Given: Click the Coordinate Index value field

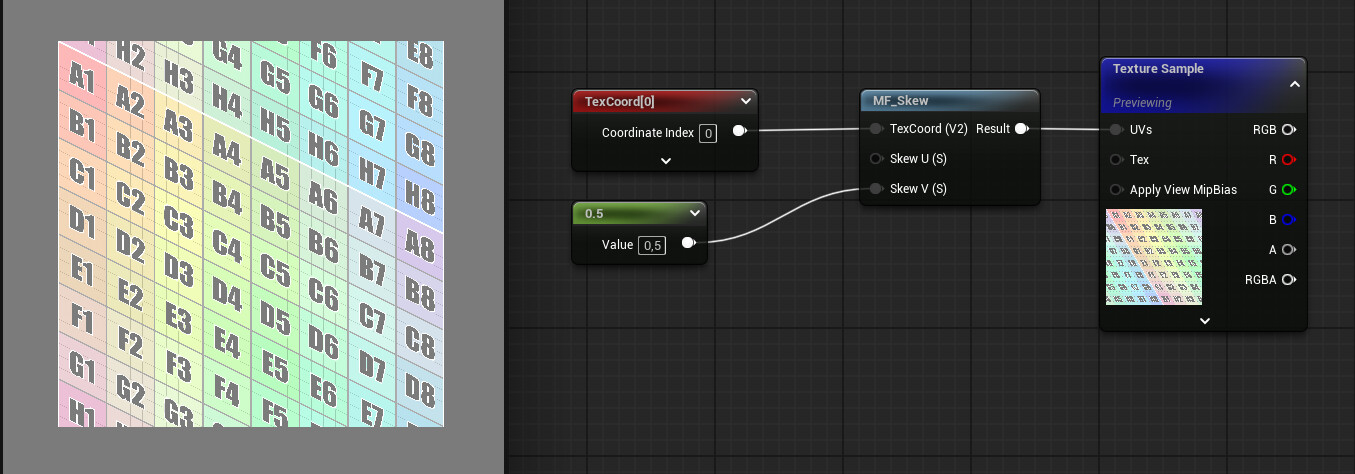Looking at the screenshot, I should coord(708,133).
